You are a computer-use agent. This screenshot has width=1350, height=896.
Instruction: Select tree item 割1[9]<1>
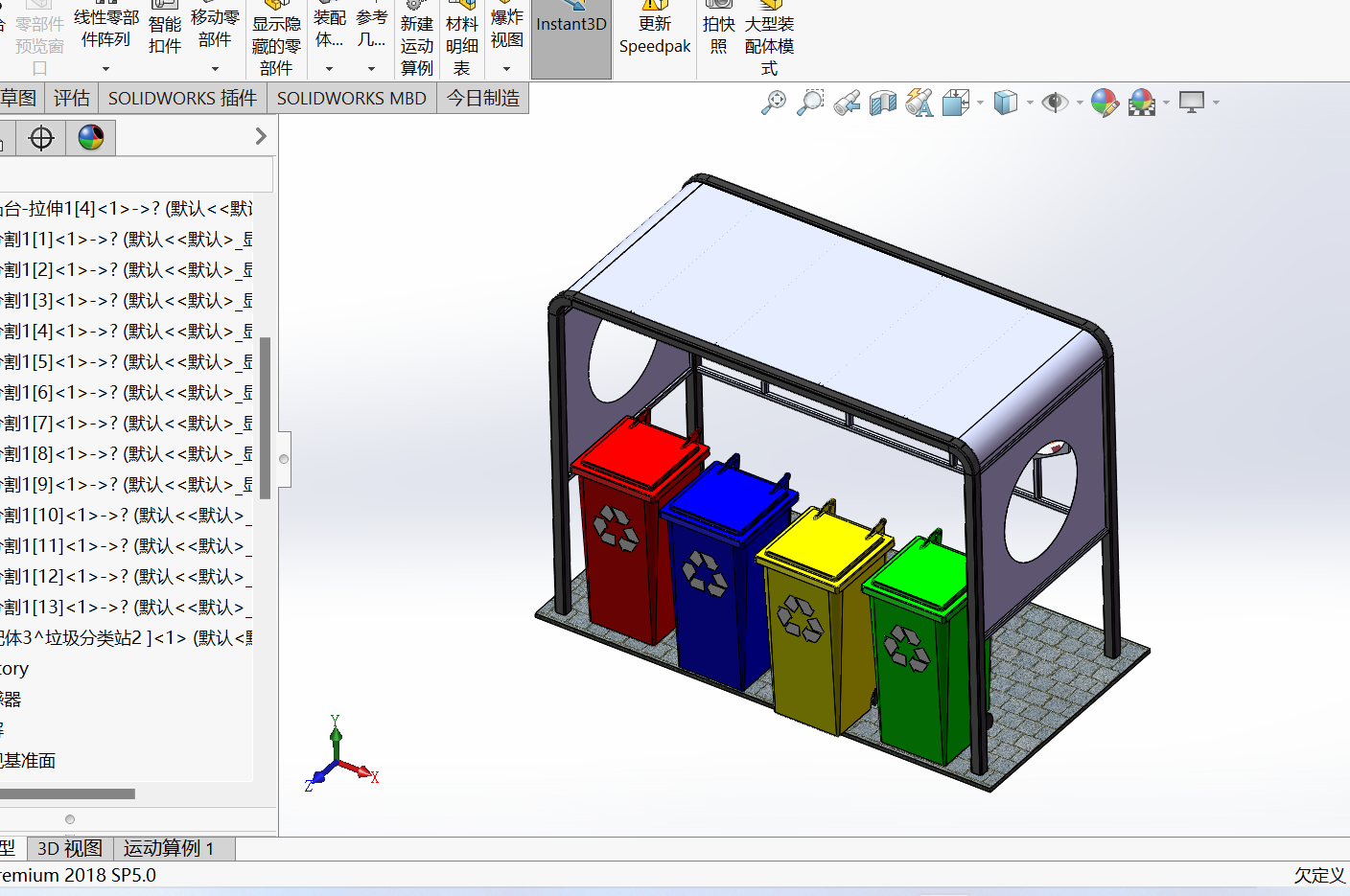pos(127,485)
